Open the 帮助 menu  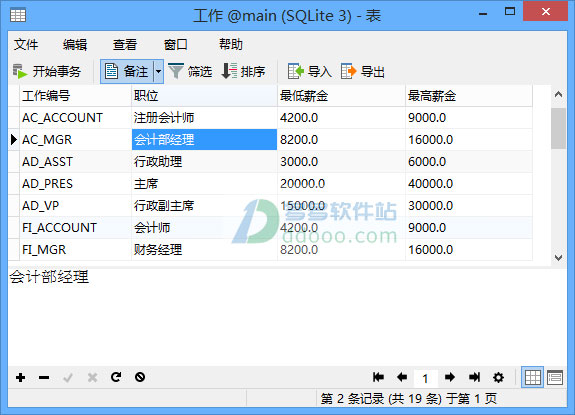click(x=231, y=44)
